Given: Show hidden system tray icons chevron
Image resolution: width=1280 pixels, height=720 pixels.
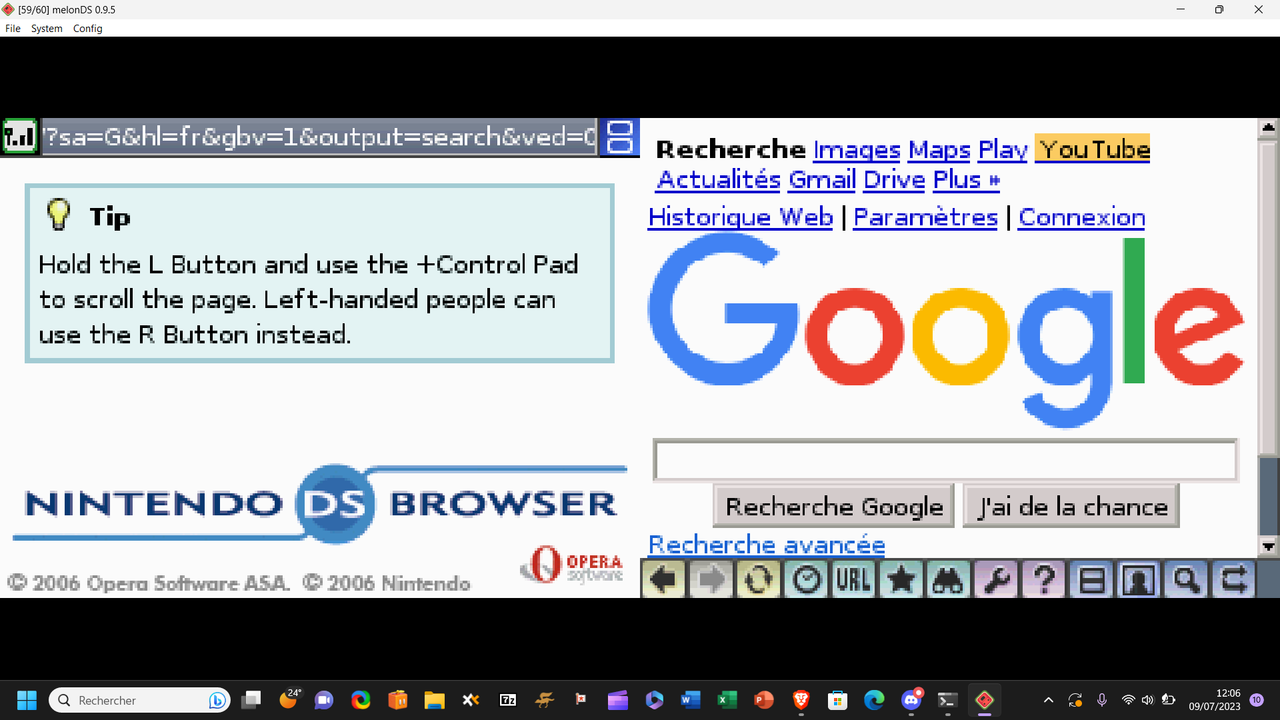Looking at the screenshot, I should click(1048, 700).
